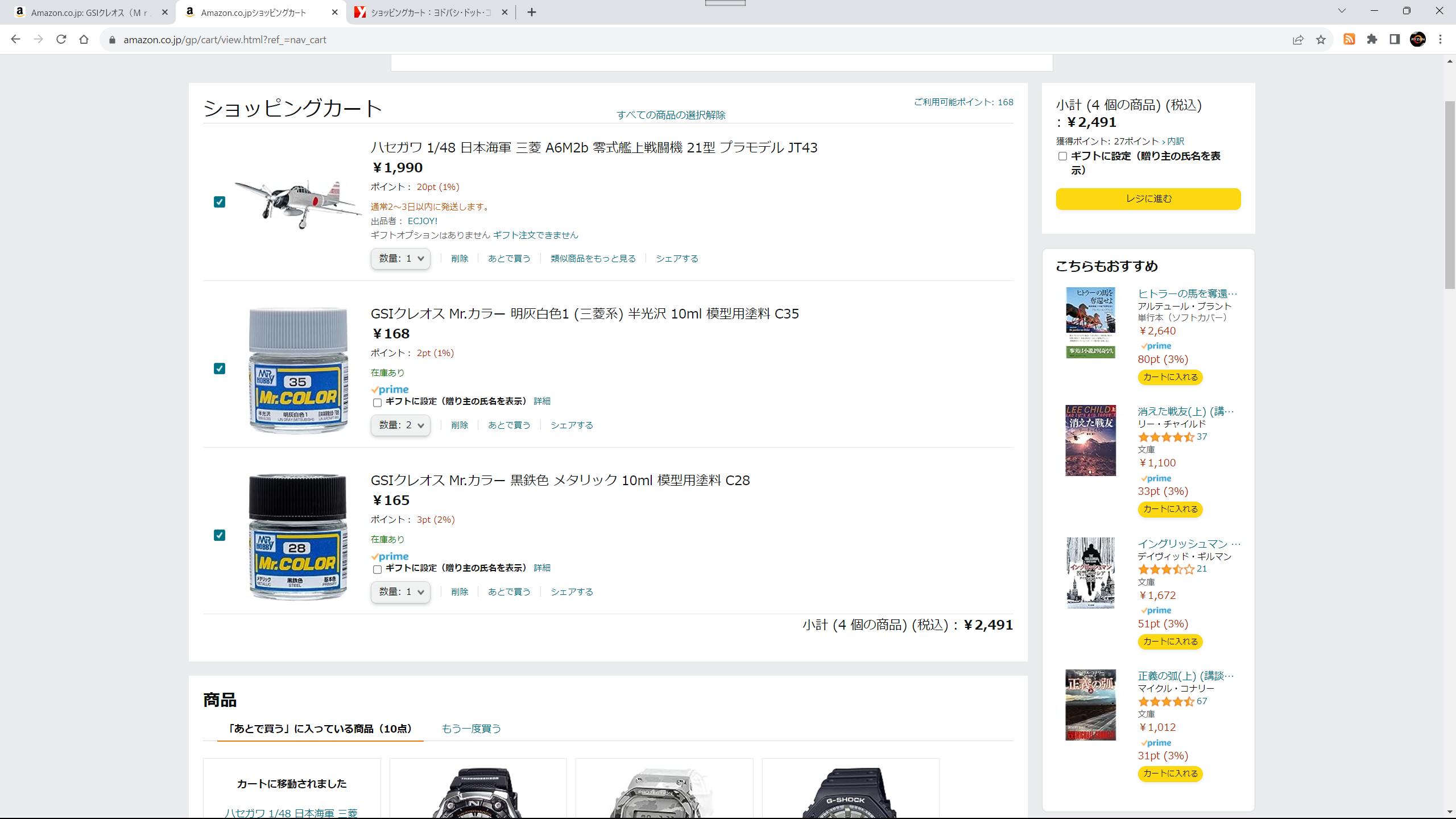Open the tab search chevron

(1342, 11)
